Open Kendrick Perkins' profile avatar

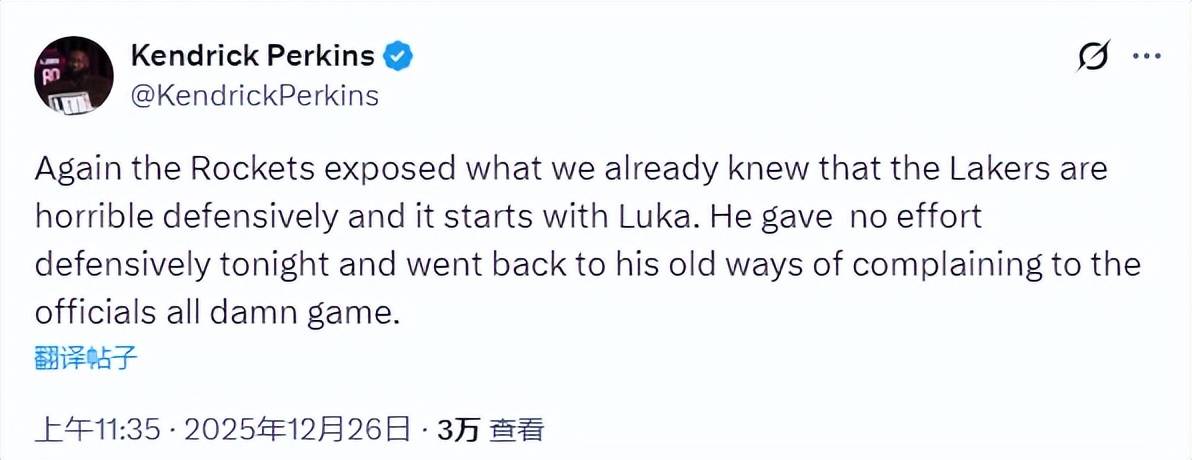(74, 74)
